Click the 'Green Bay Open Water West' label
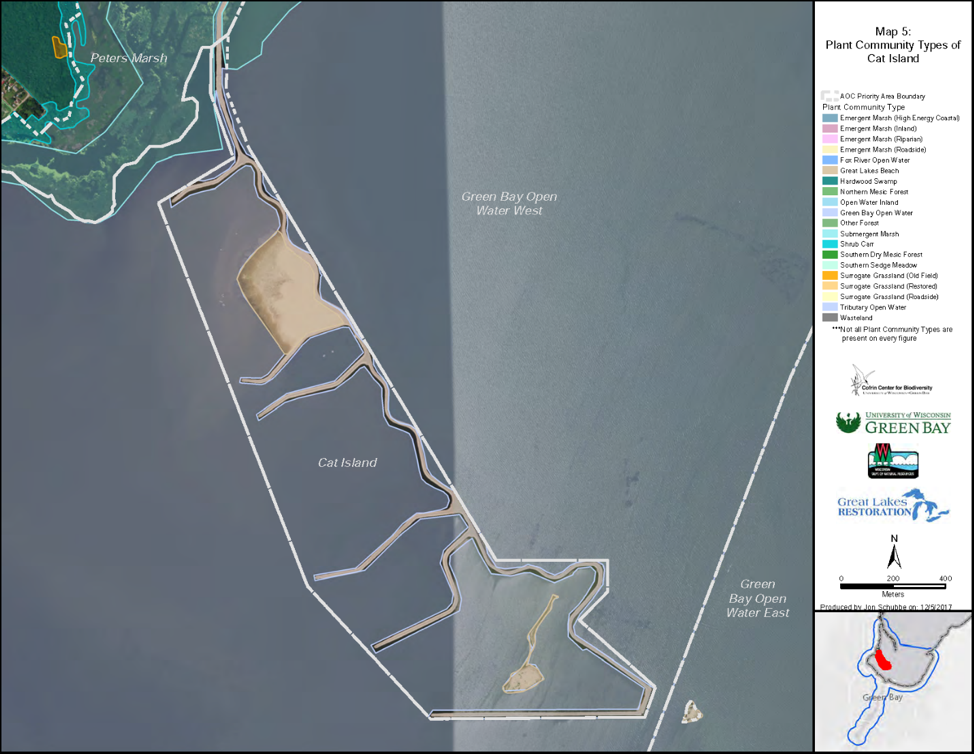The image size is (974, 754). tap(509, 204)
